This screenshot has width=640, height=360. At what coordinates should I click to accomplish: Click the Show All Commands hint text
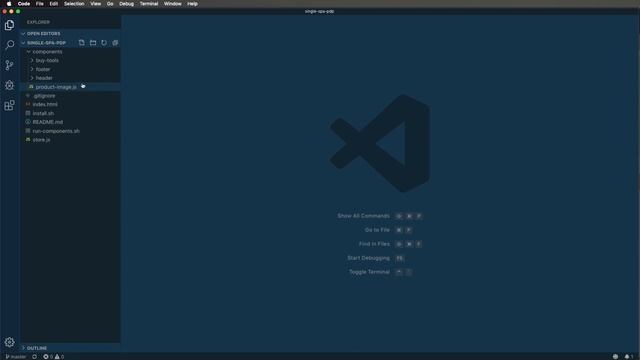[363, 216]
